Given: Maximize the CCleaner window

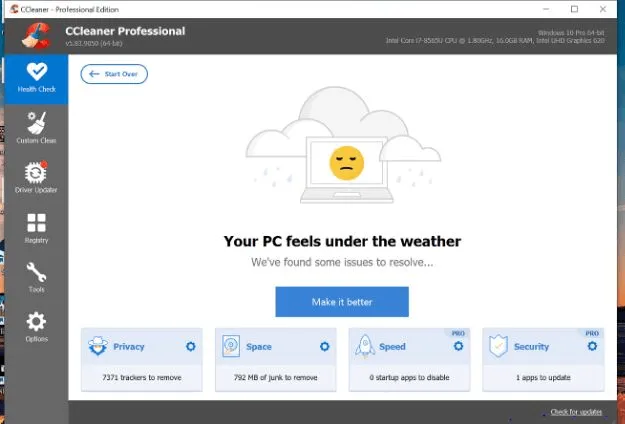Looking at the screenshot, I should [574, 9].
